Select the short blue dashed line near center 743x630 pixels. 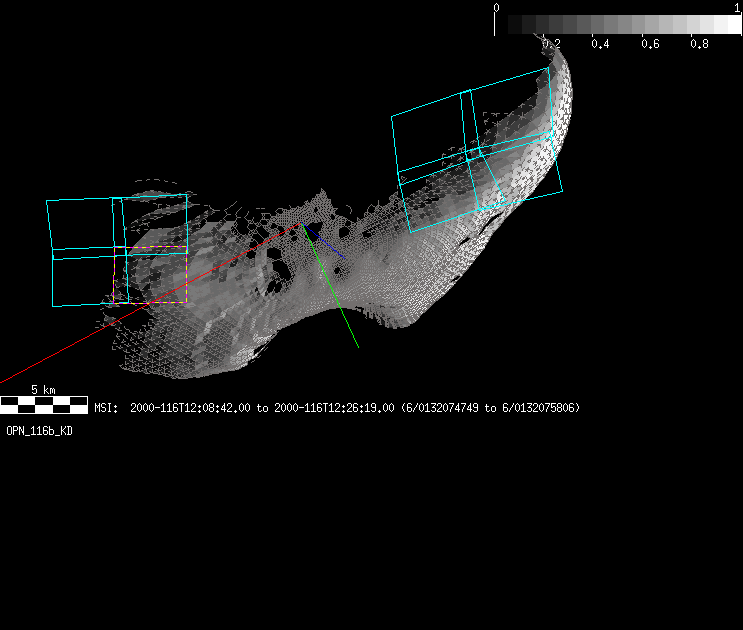pyautogui.click(x=327, y=244)
